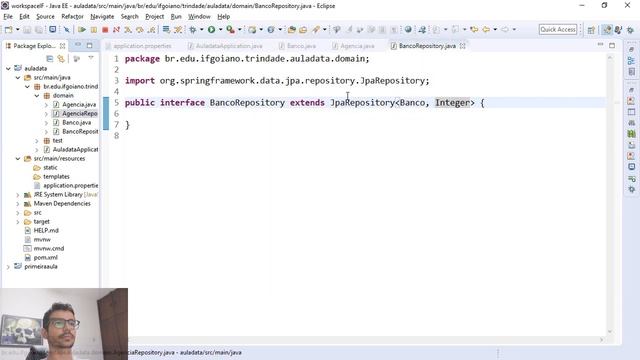Click the New wizard toolbar icon
This screenshot has width=640, height=360.
[9, 29]
